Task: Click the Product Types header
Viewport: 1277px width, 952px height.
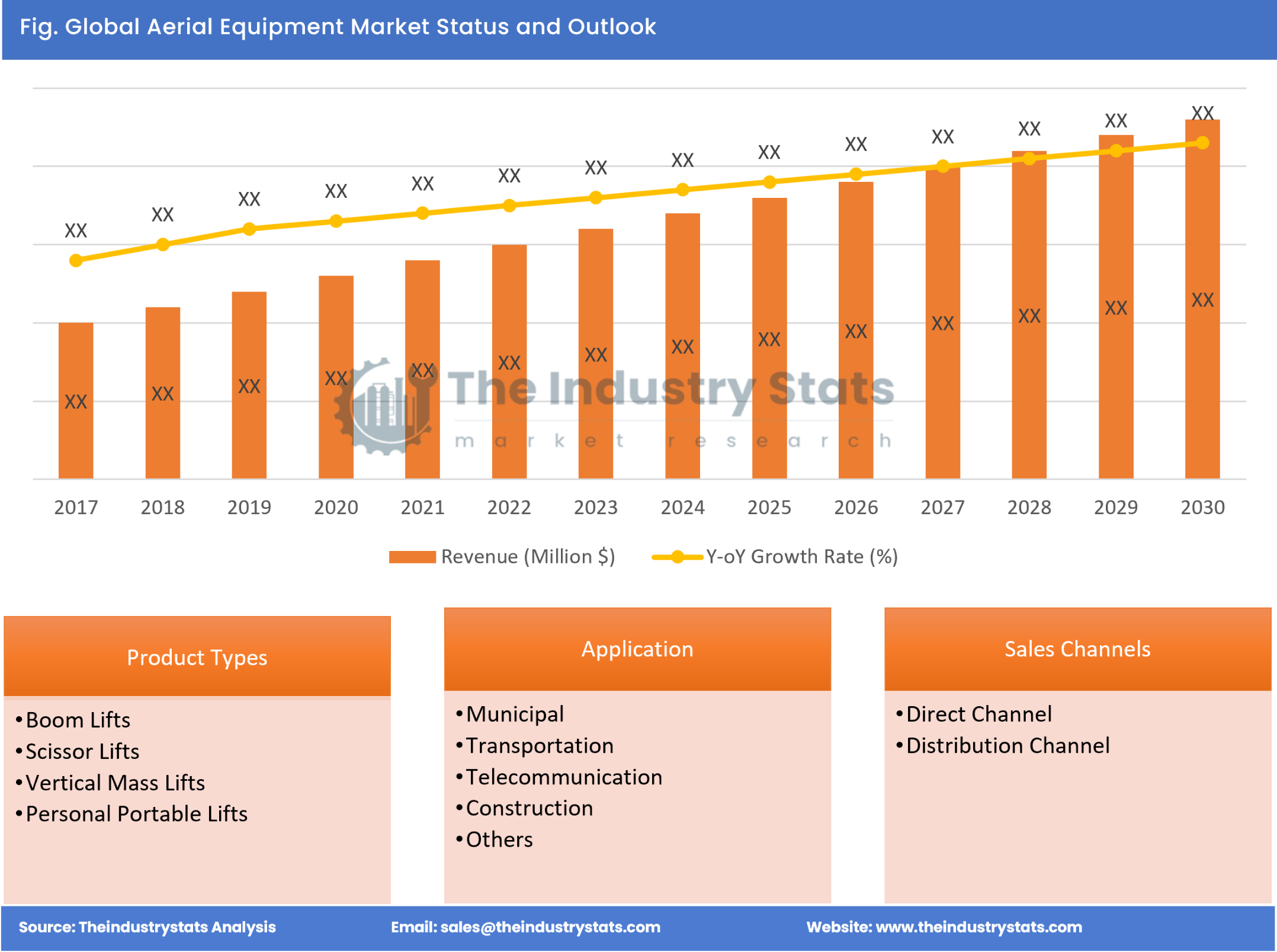Action: (197, 657)
